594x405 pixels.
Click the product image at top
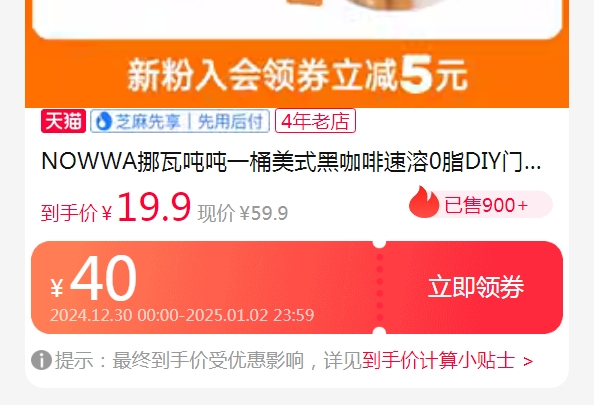tap(297, 19)
